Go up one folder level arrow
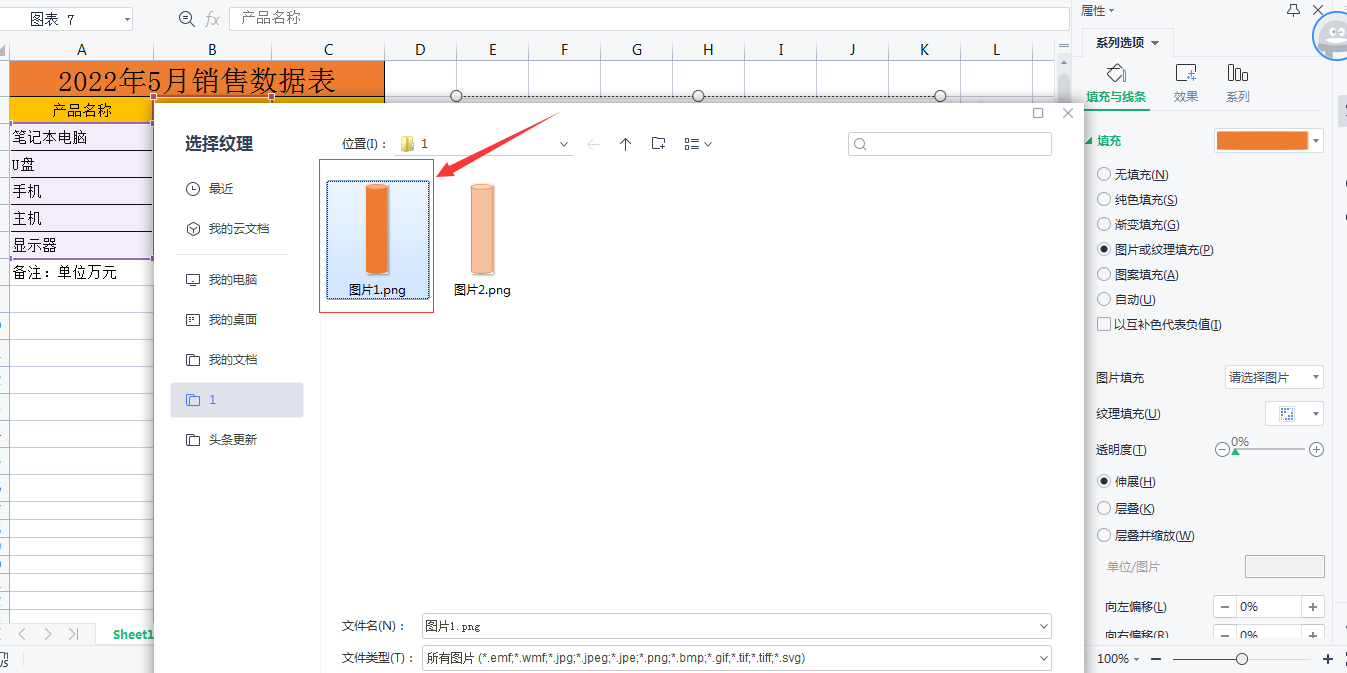1347x673 pixels. click(x=626, y=144)
